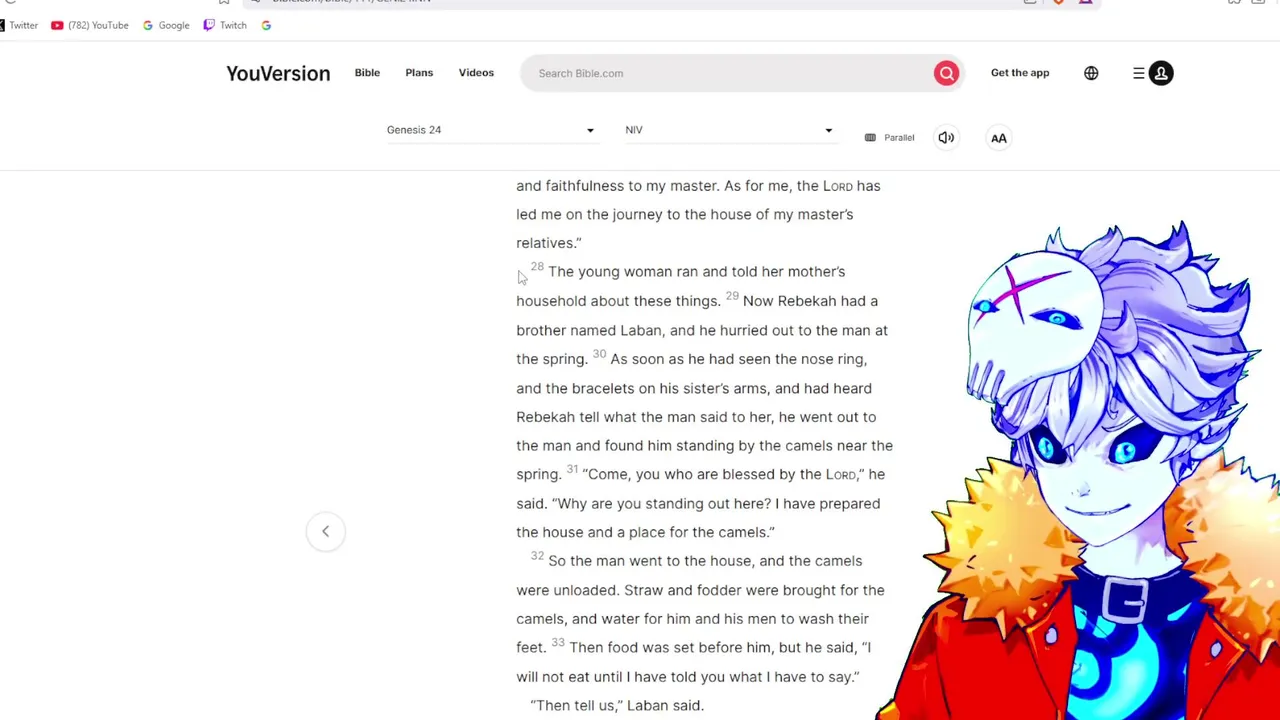Go to previous chapter arrow
The width and height of the screenshot is (1280, 720).
325,531
